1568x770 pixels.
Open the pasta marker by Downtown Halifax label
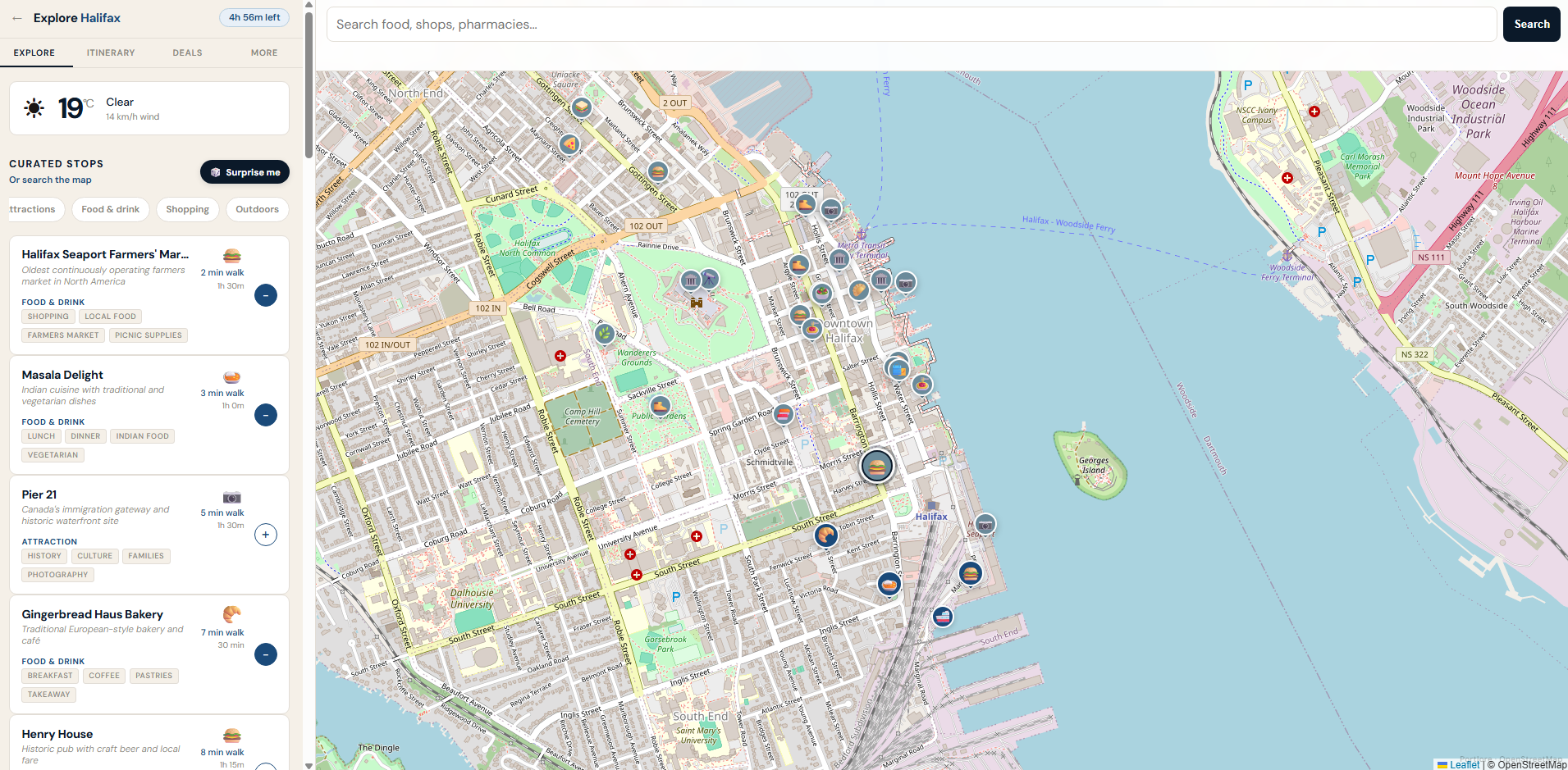click(811, 330)
